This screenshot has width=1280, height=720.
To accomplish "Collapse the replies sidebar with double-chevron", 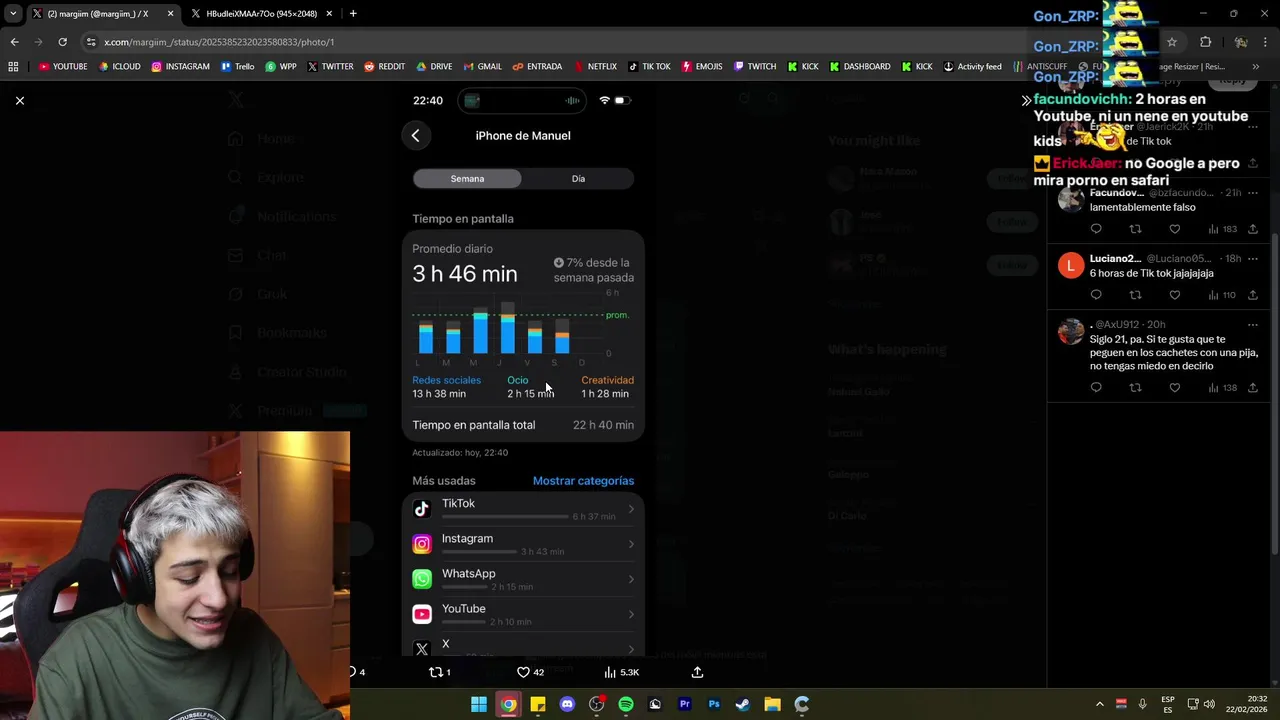I will point(1026,101).
